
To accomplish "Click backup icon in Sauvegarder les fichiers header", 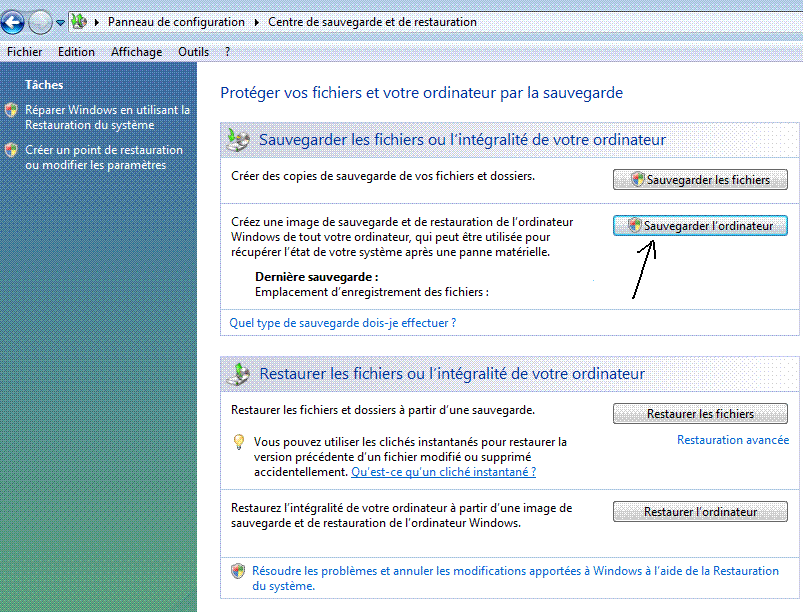I will [238, 139].
